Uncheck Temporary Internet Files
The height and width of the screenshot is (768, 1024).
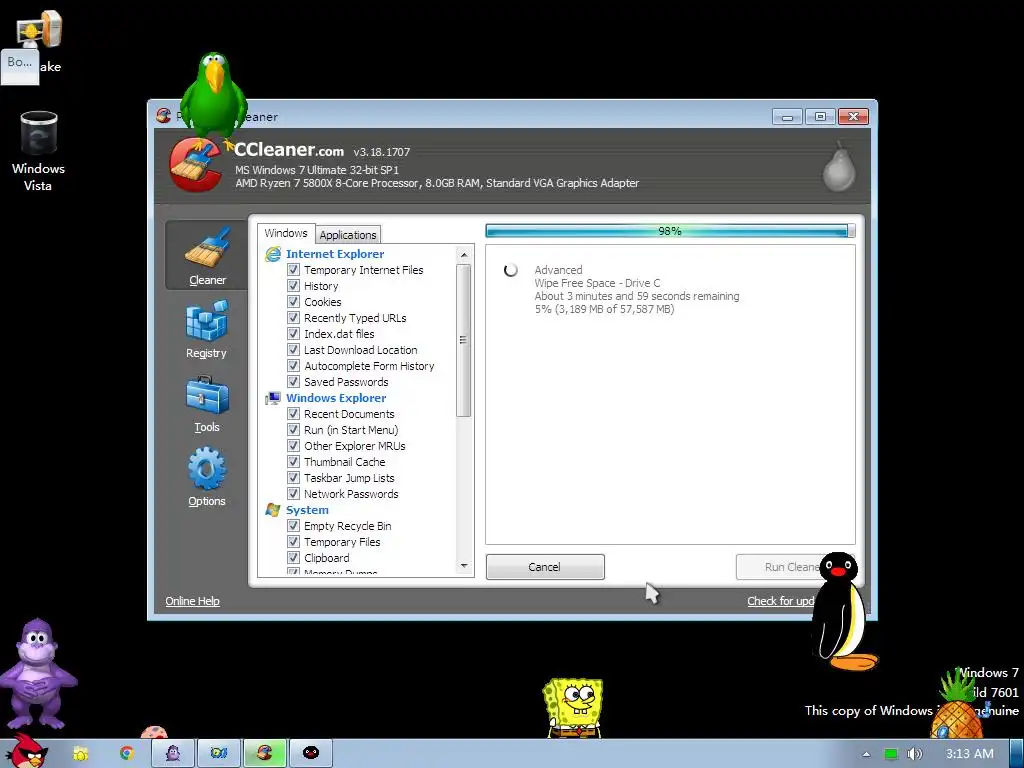293,270
